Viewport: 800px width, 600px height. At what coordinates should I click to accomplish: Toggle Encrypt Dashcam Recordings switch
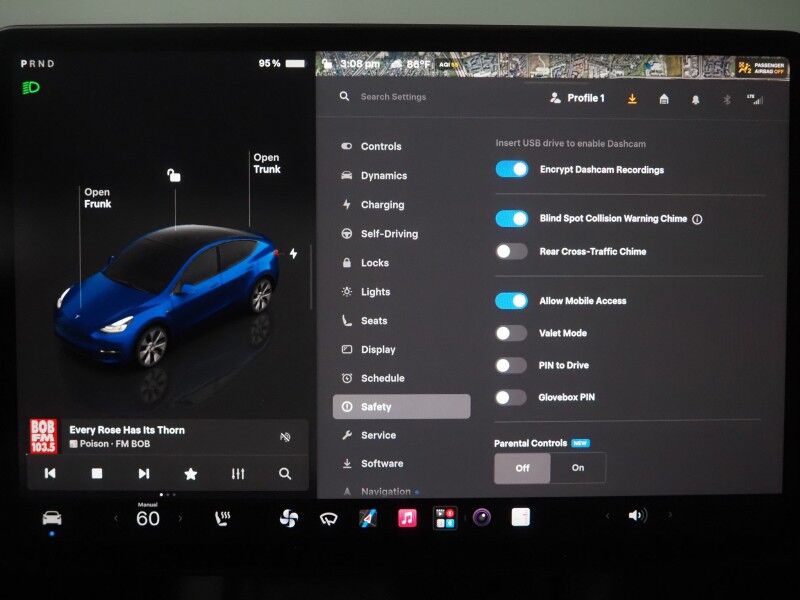pyautogui.click(x=512, y=169)
